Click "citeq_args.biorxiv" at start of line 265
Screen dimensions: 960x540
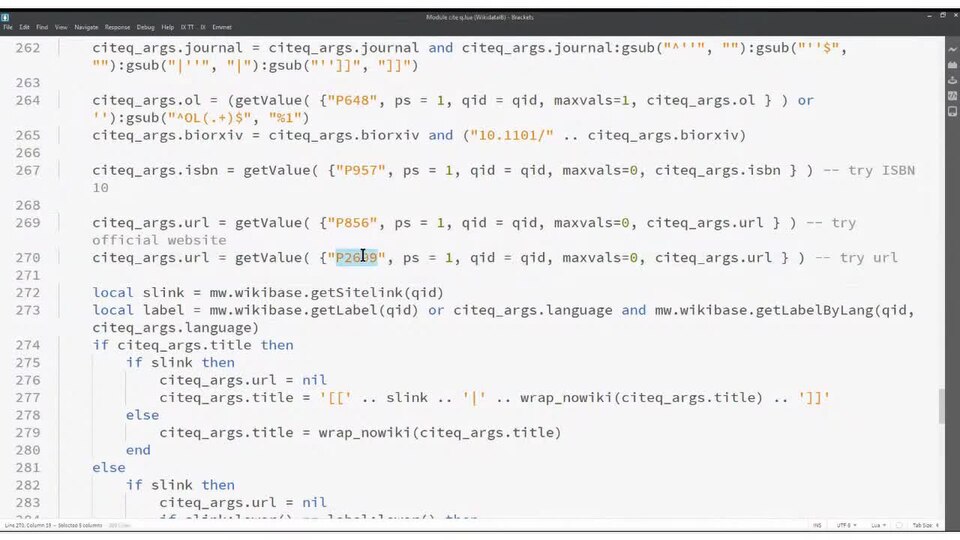tap(168, 135)
